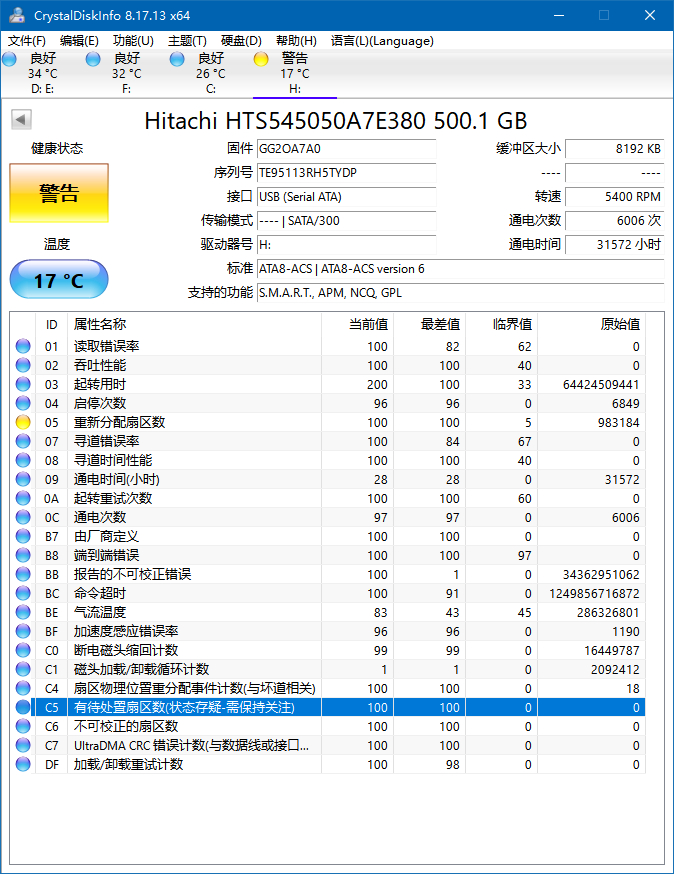This screenshot has height=874, width=674.
Task: Click the power on hours 31572 小时
Action: (x=614, y=245)
